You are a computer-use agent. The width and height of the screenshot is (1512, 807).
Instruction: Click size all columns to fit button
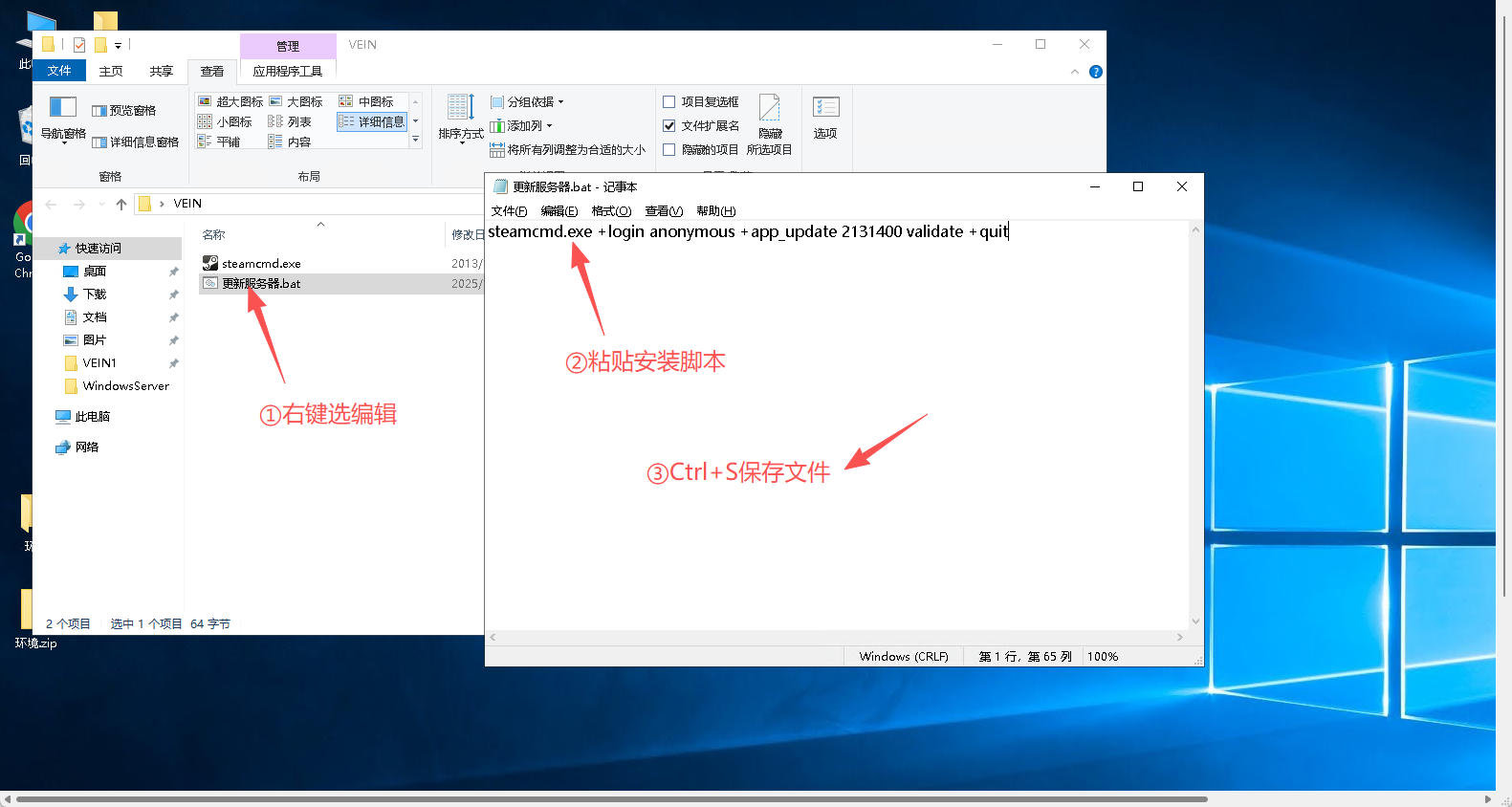tap(568, 149)
